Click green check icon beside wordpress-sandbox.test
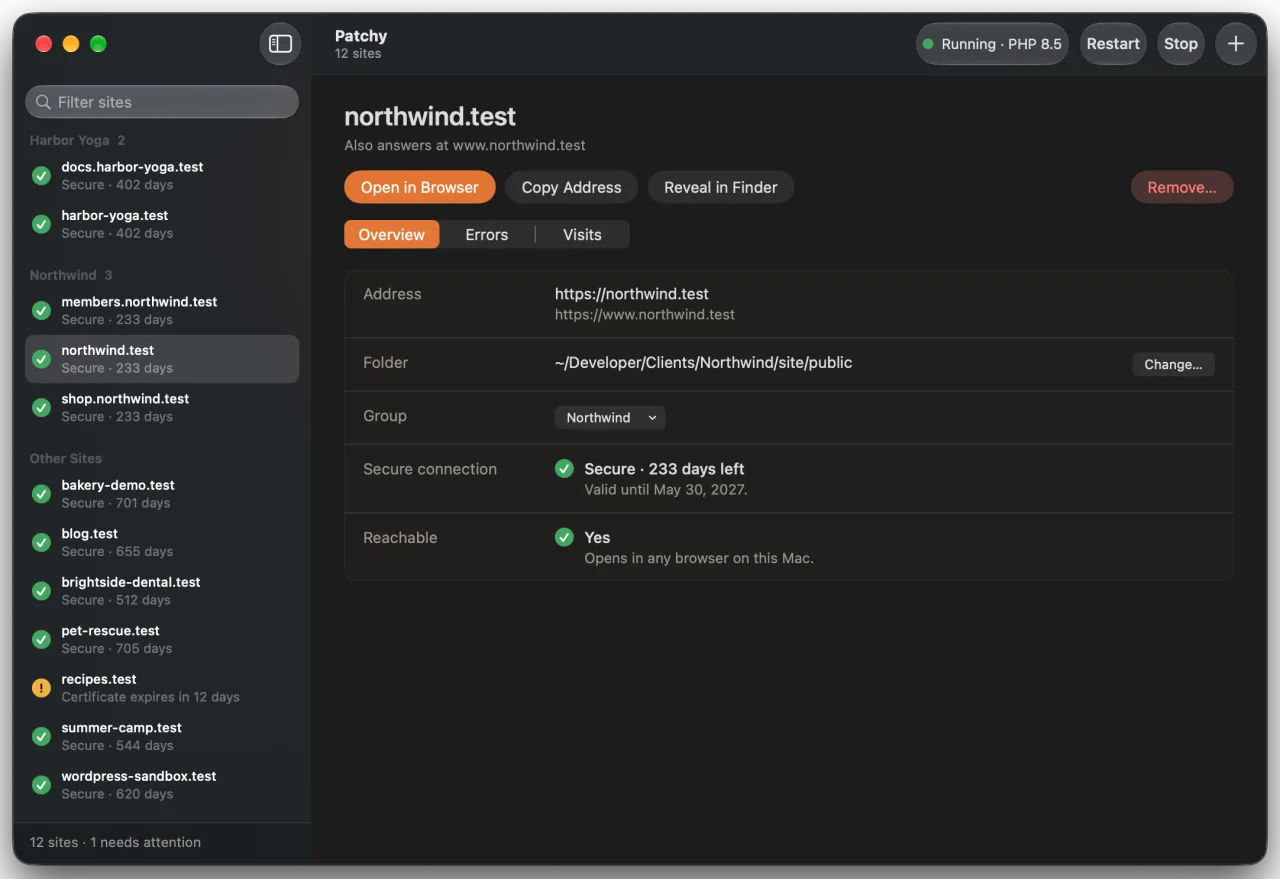Image resolution: width=1280 pixels, height=879 pixels. tap(41, 785)
